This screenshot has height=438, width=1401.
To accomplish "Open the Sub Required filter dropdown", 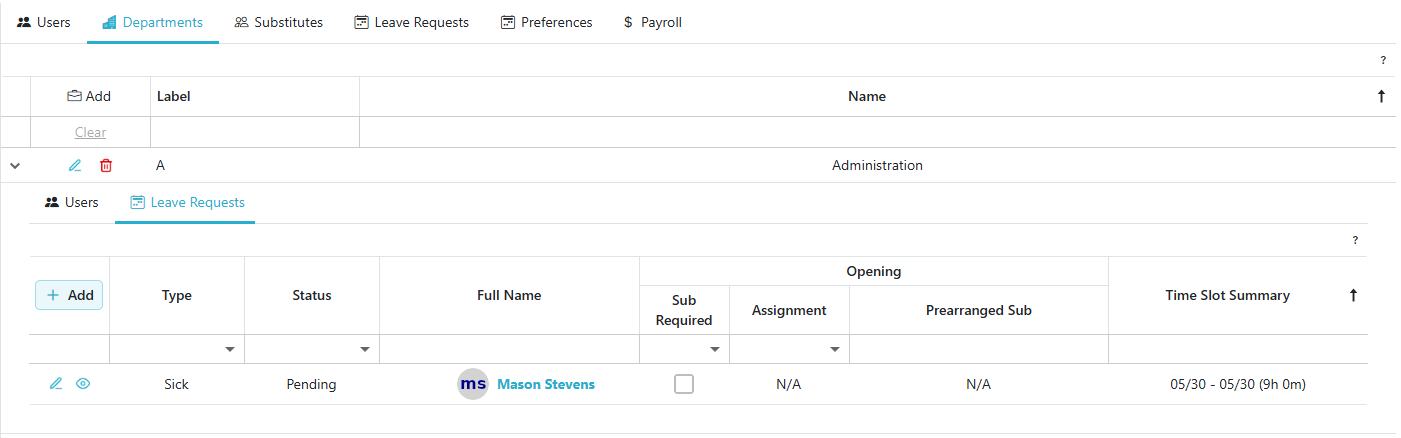I will pos(715,349).
